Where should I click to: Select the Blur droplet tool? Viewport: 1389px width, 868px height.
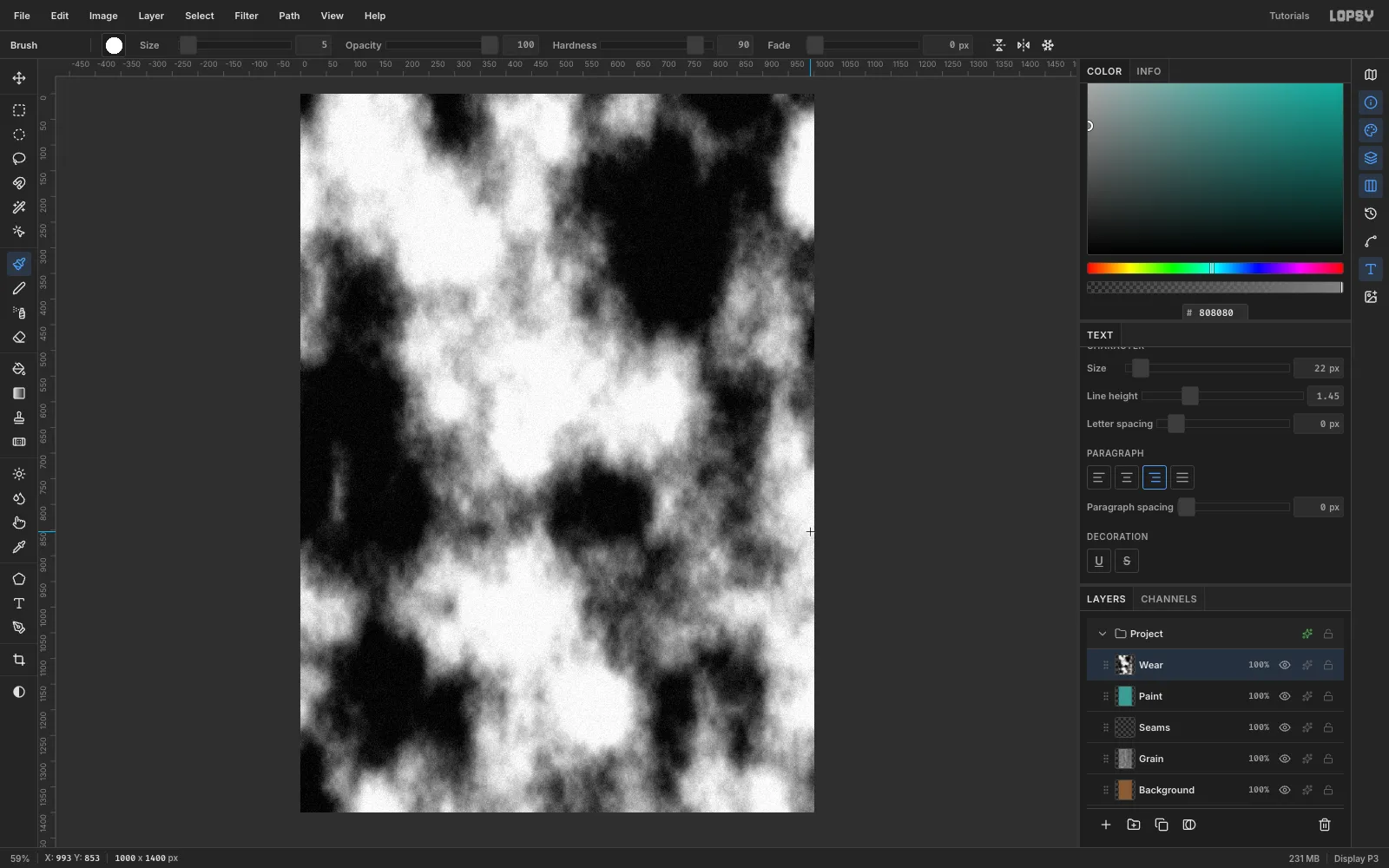[19, 498]
